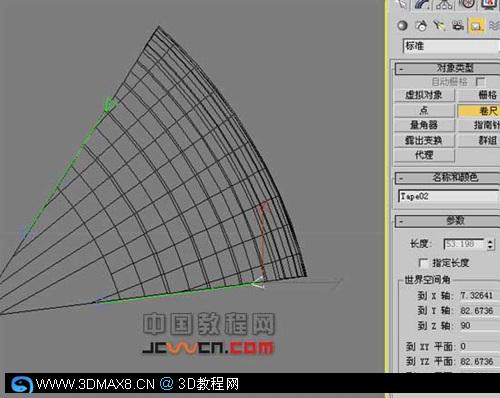Enable the 指定长度 checkbox
Image resolution: width=500 pixels, height=398 pixels.
coord(423,263)
